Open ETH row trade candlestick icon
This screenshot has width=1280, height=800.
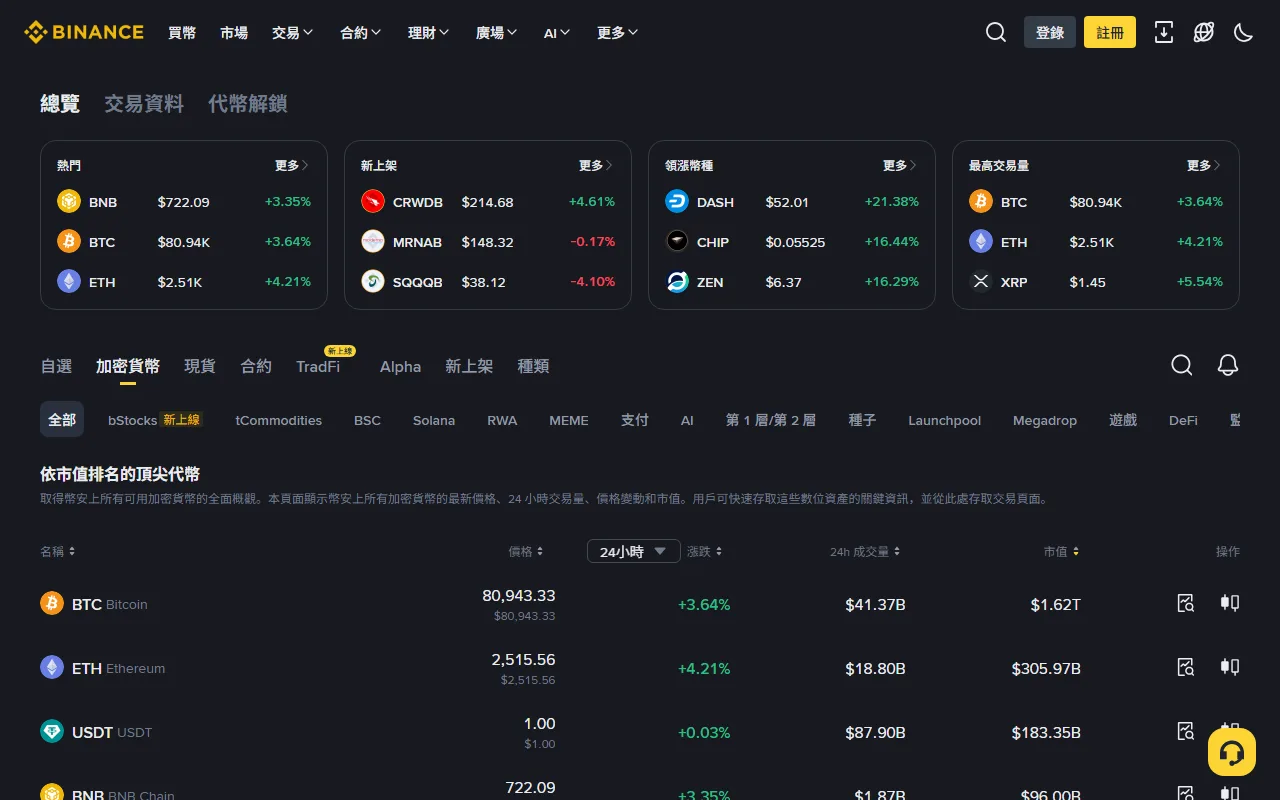pyautogui.click(x=1230, y=667)
